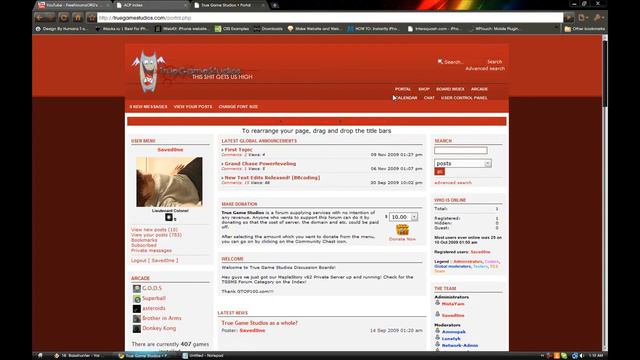The width and height of the screenshot is (640, 360).
Task: Click the user icon beside Ammopak
Action: [438, 331]
